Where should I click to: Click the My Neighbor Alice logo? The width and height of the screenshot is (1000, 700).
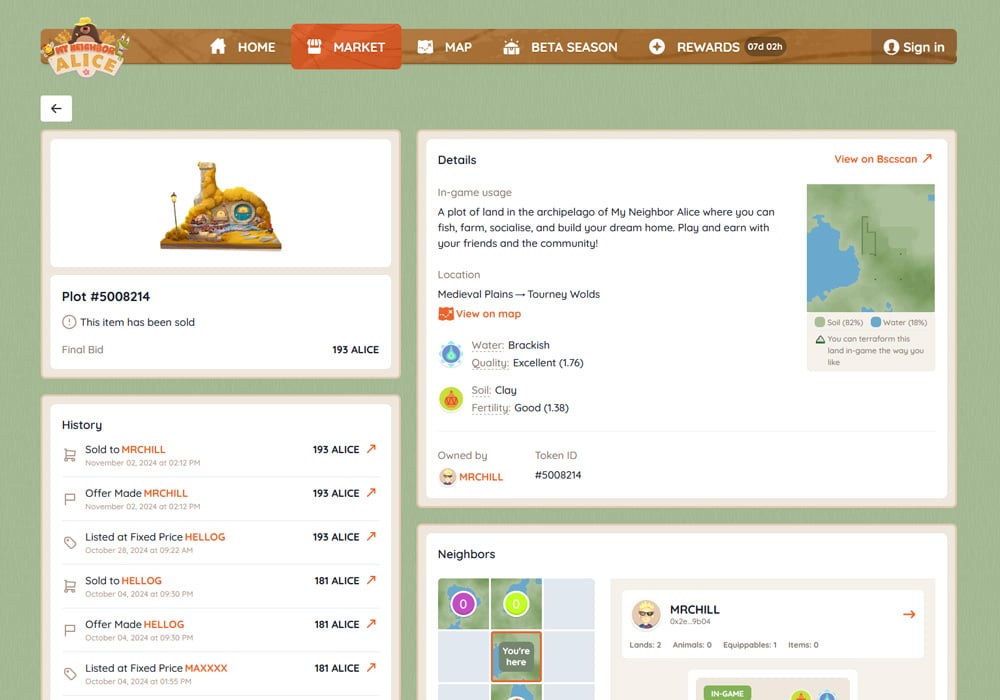click(x=85, y=48)
